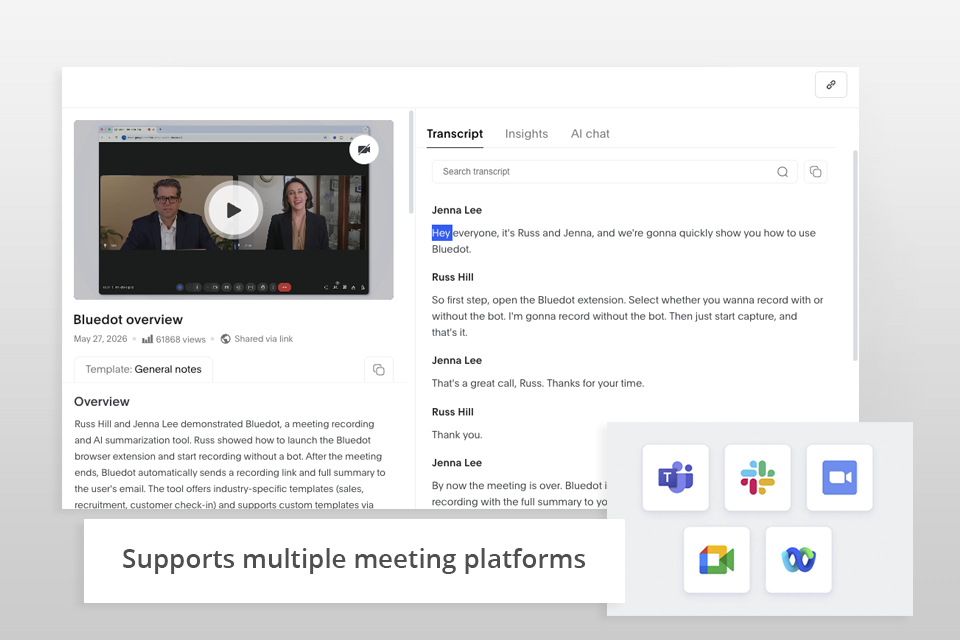This screenshot has width=960, height=640.
Task: Select the Zoom icon
Action: 839,478
